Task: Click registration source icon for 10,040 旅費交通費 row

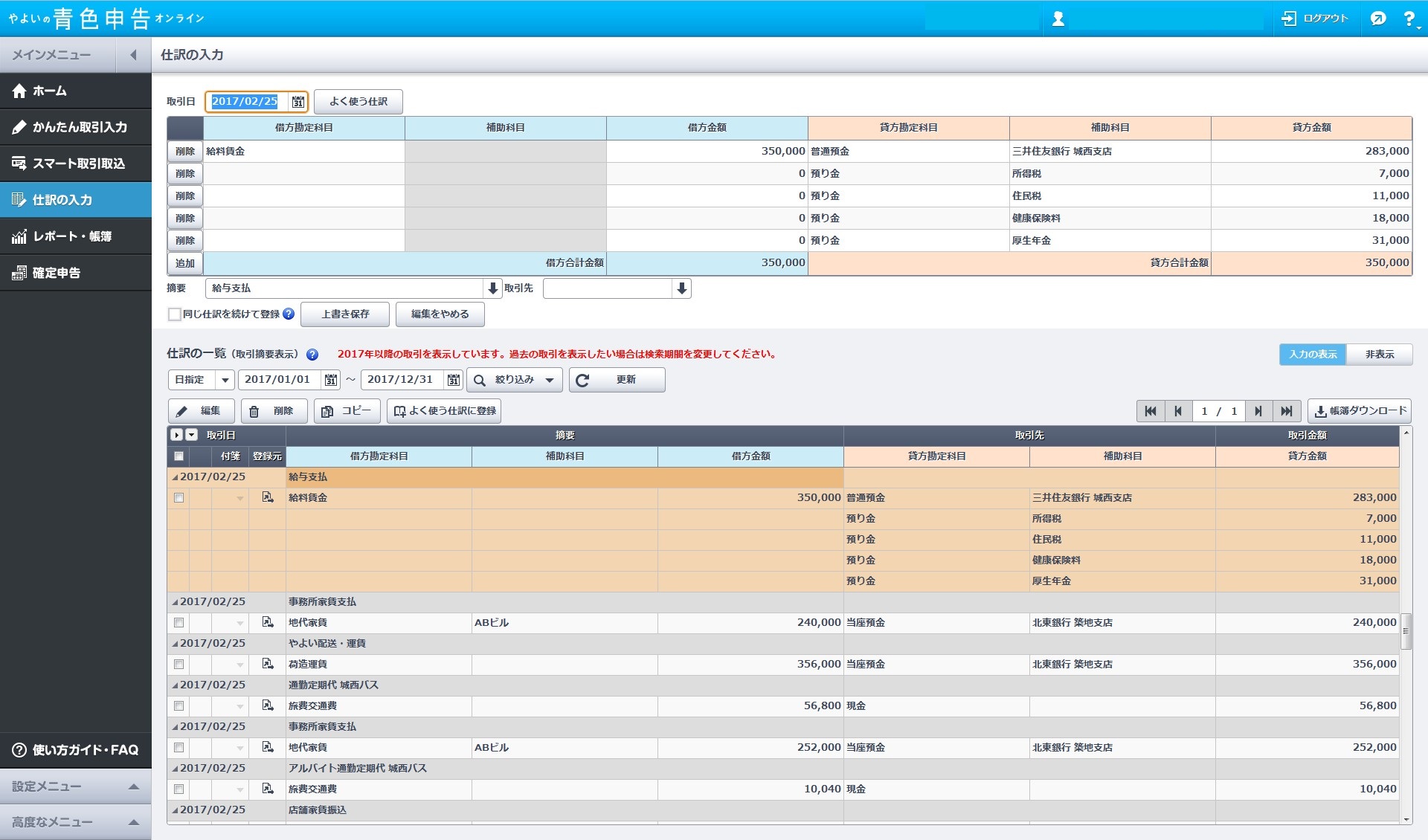Action: coord(268,789)
